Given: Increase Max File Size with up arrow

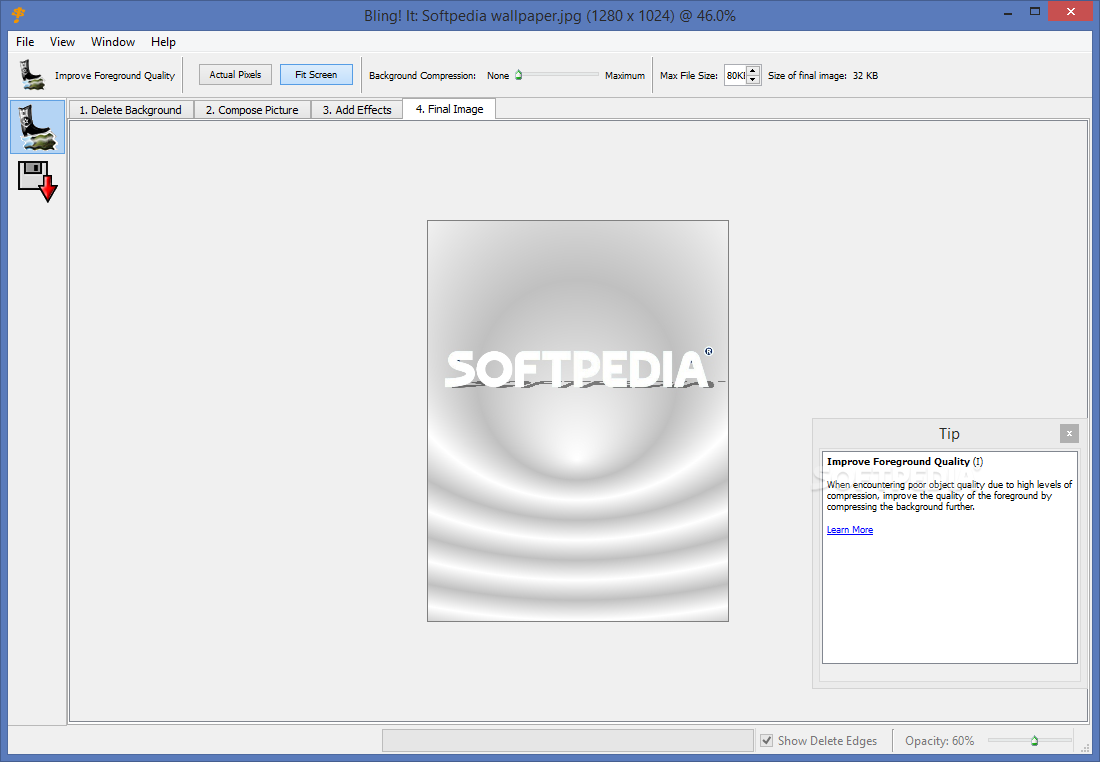Looking at the screenshot, I should (x=753, y=71).
